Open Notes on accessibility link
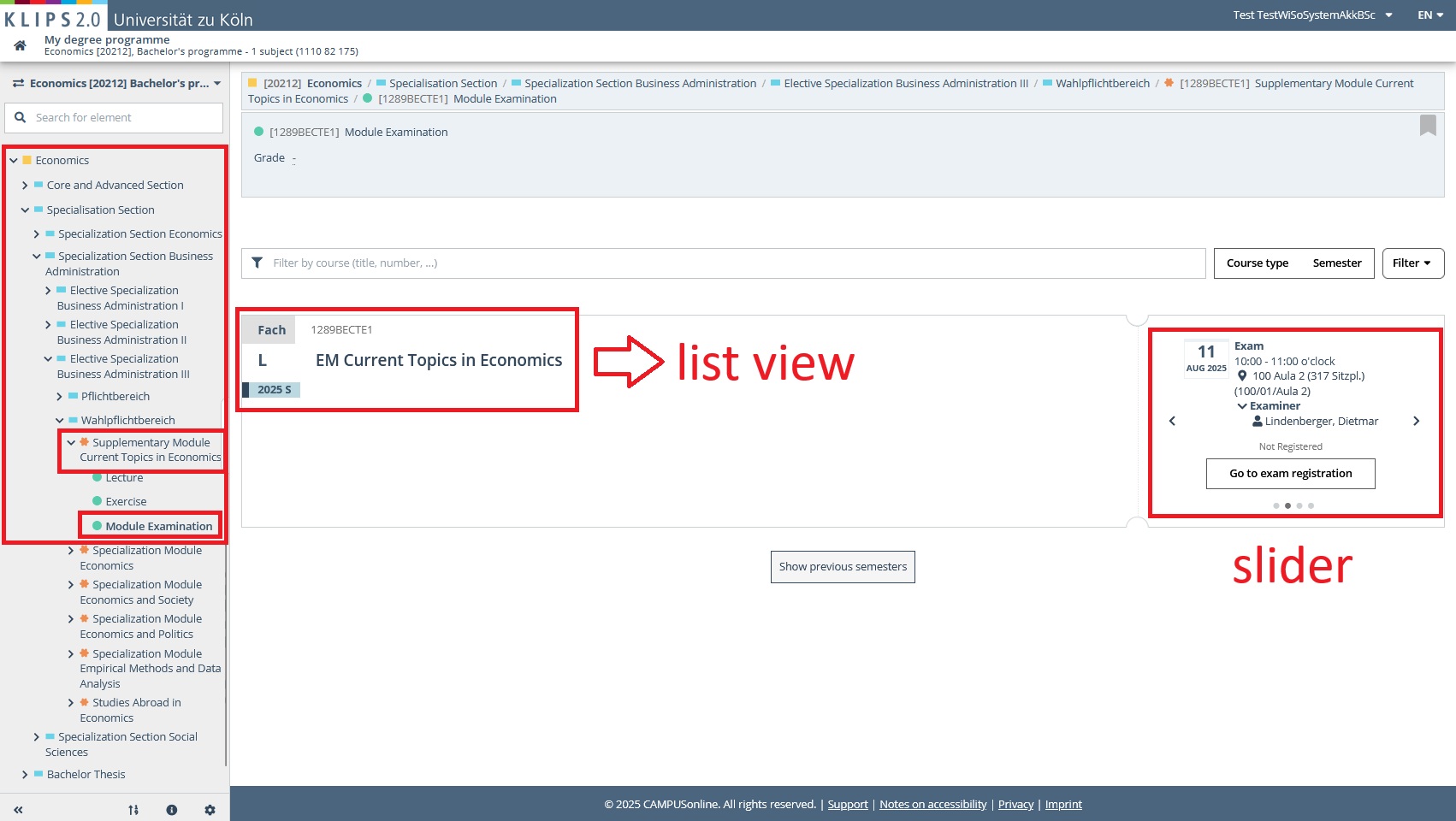Screen dimensions: 1456x821 pyautogui.click(x=932, y=805)
